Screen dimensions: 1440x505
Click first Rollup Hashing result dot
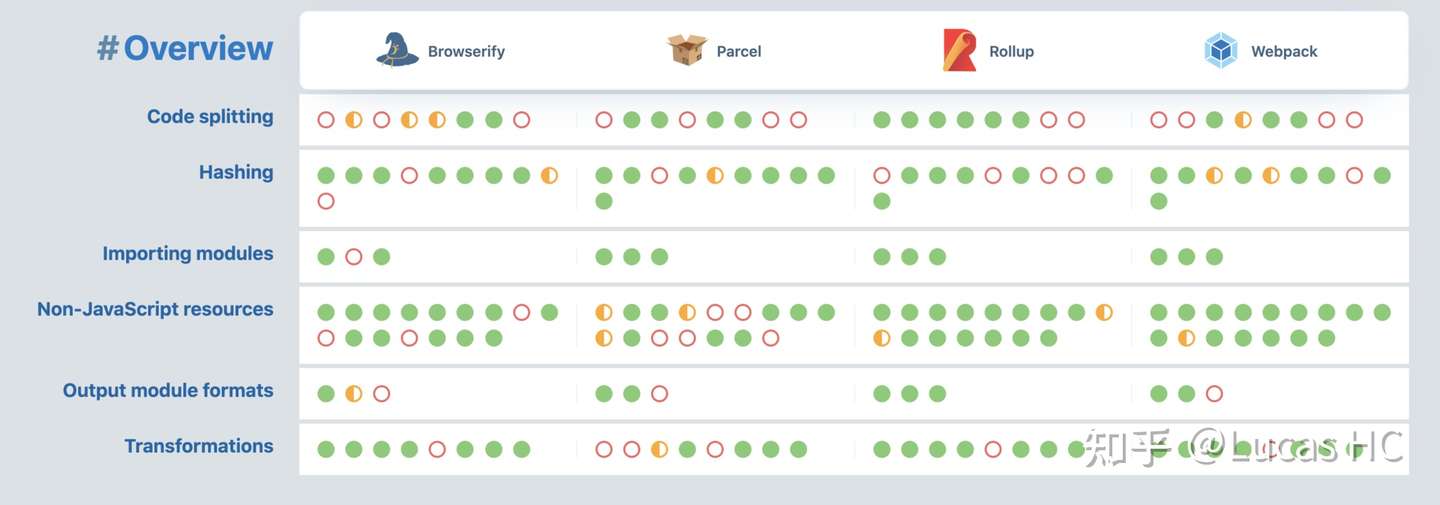(882, 176)
